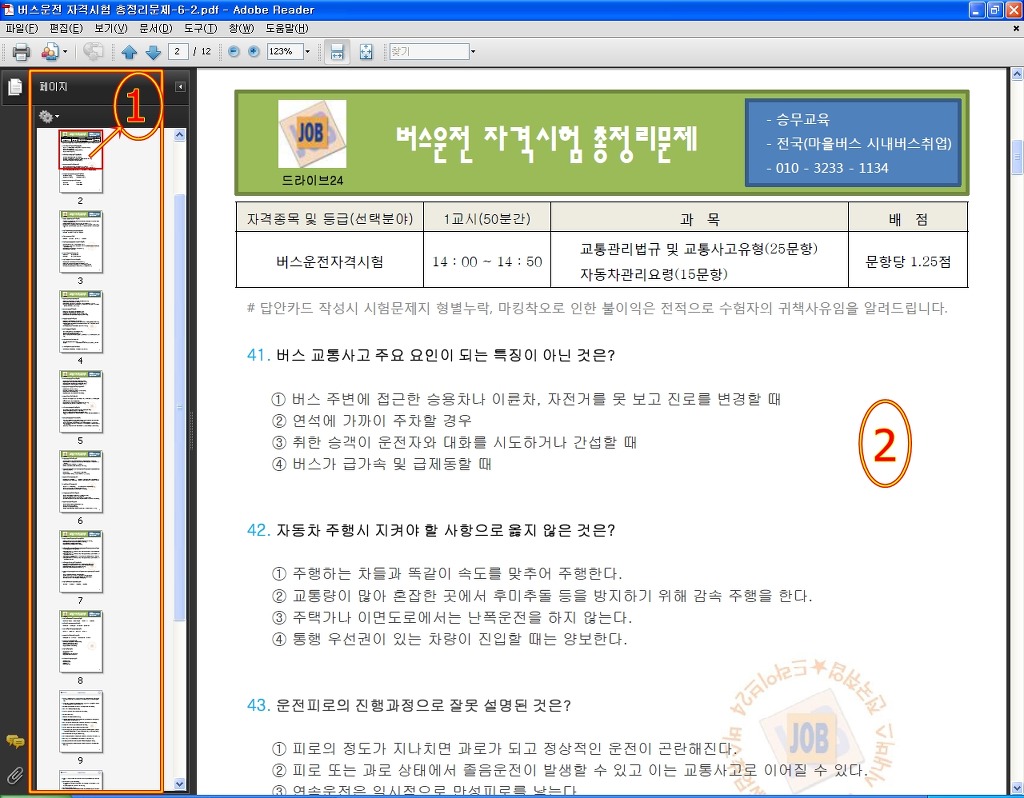Image resolution: width=1024 pixels, height=798 pixels.
Task: Click question number 42 heading
Action: coord(431,530)
